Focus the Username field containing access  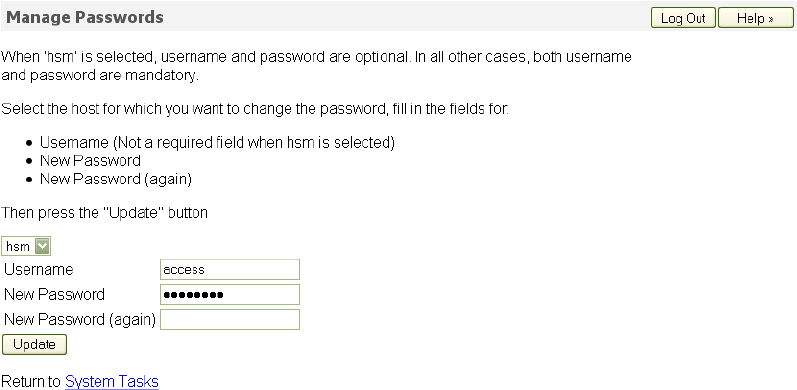[230, 269]
